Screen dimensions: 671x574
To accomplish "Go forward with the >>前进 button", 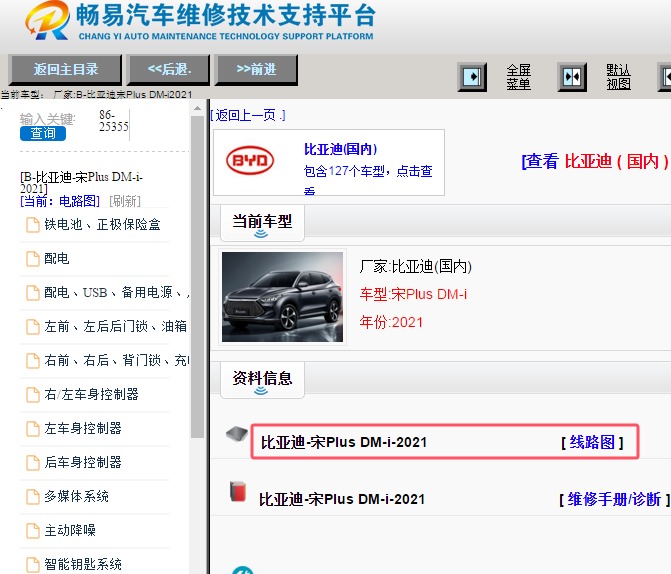I will point(256,69).
